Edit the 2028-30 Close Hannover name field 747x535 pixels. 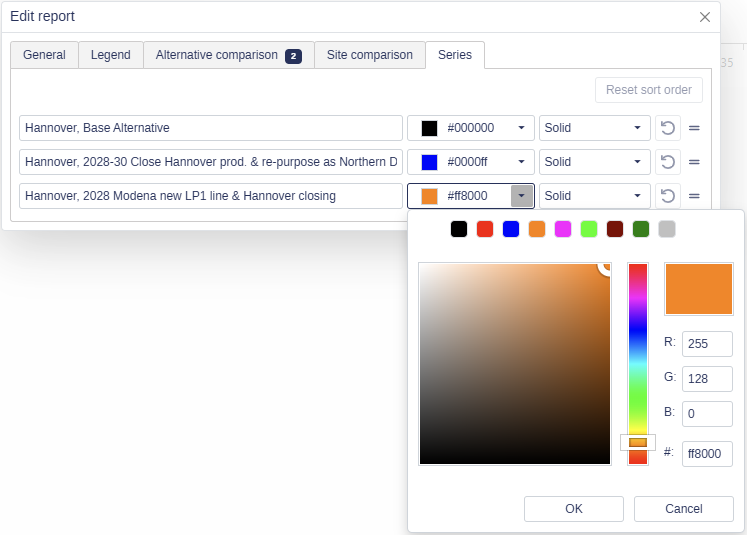211,162
